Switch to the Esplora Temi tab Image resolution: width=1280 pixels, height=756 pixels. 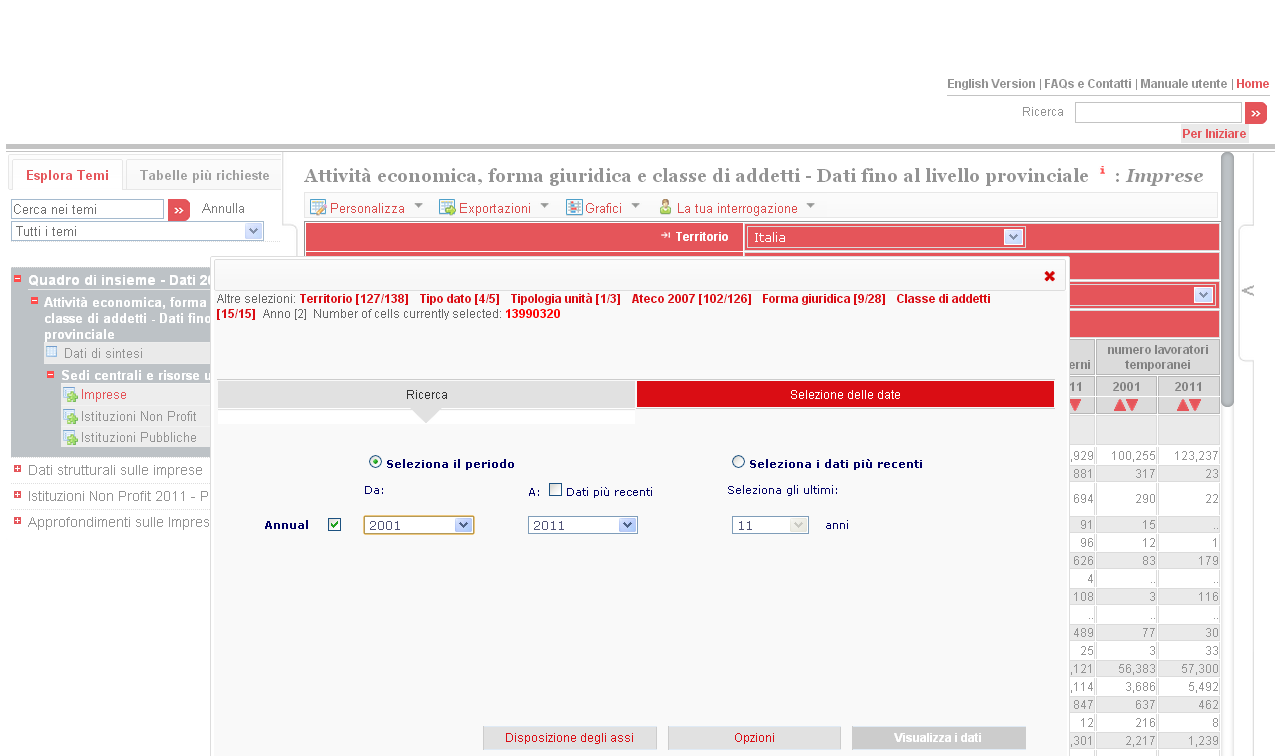pyautogui.click(x=67, y=175)
